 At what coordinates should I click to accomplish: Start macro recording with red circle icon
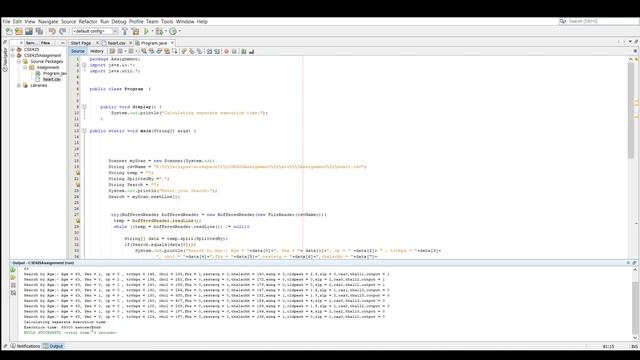pyautogui.click(x=227, y=51)
